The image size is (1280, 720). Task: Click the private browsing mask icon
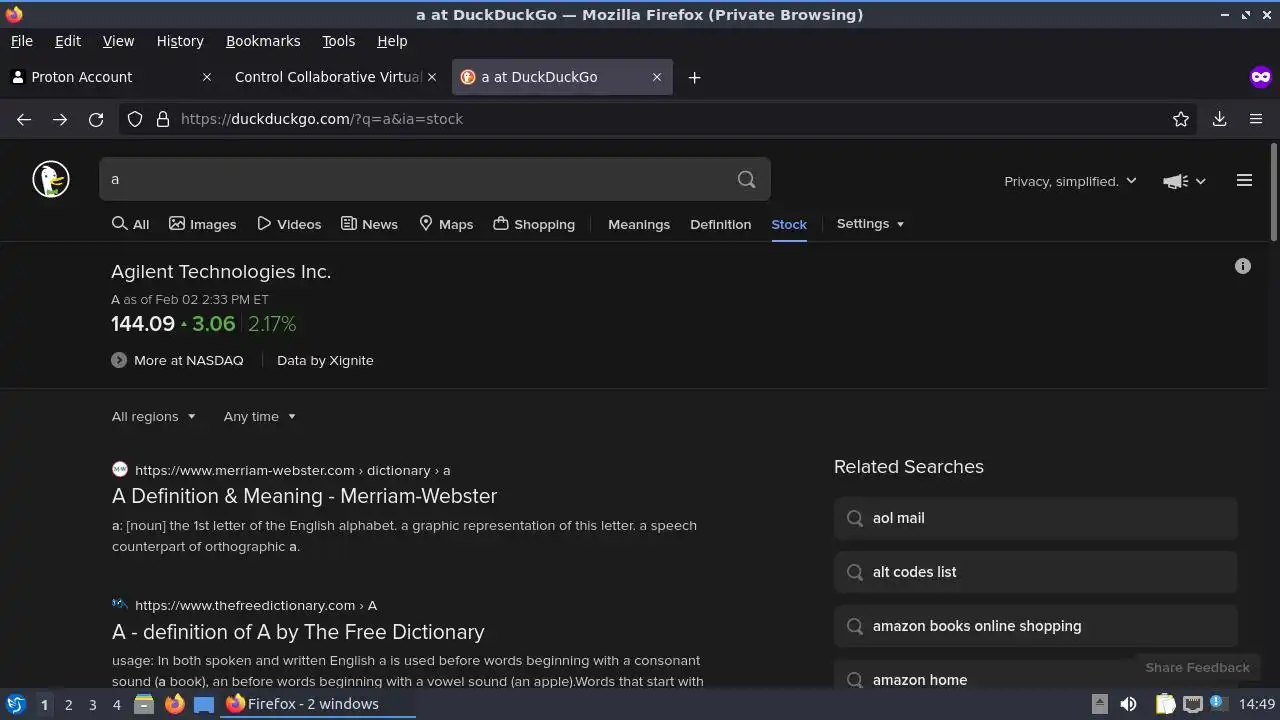pos(1260,77)
